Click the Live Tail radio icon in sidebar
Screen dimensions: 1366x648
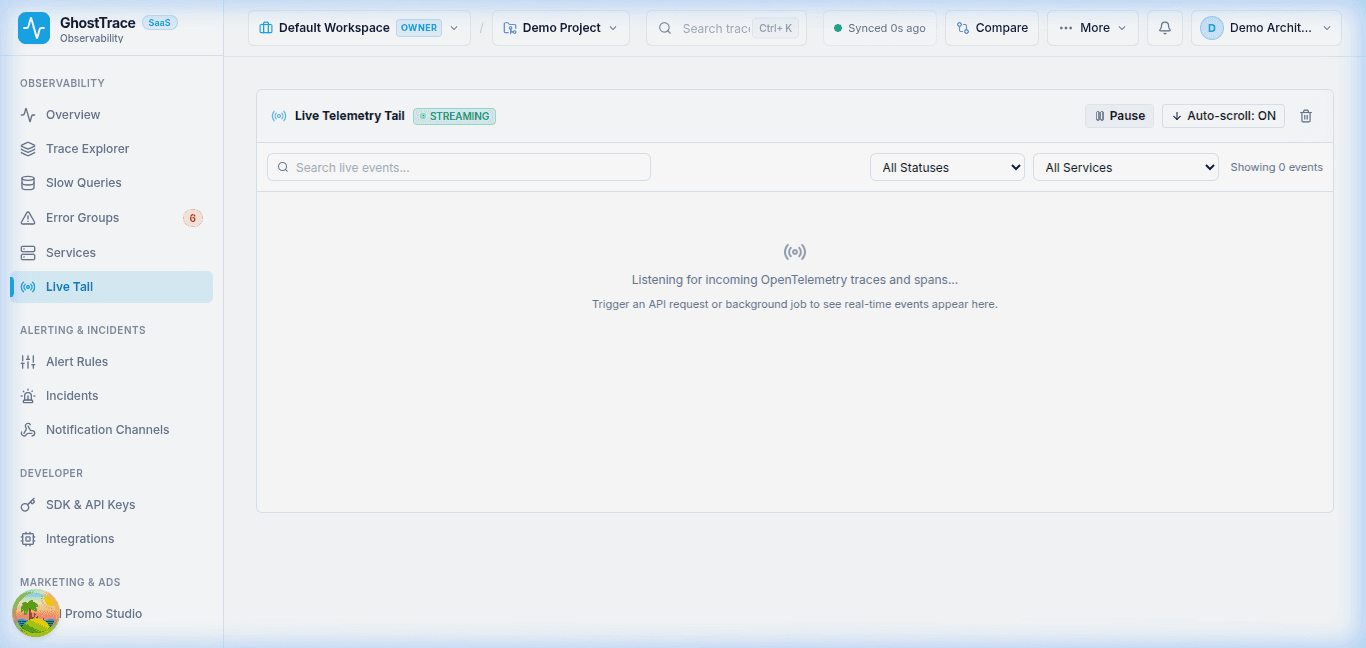[28, 287]
